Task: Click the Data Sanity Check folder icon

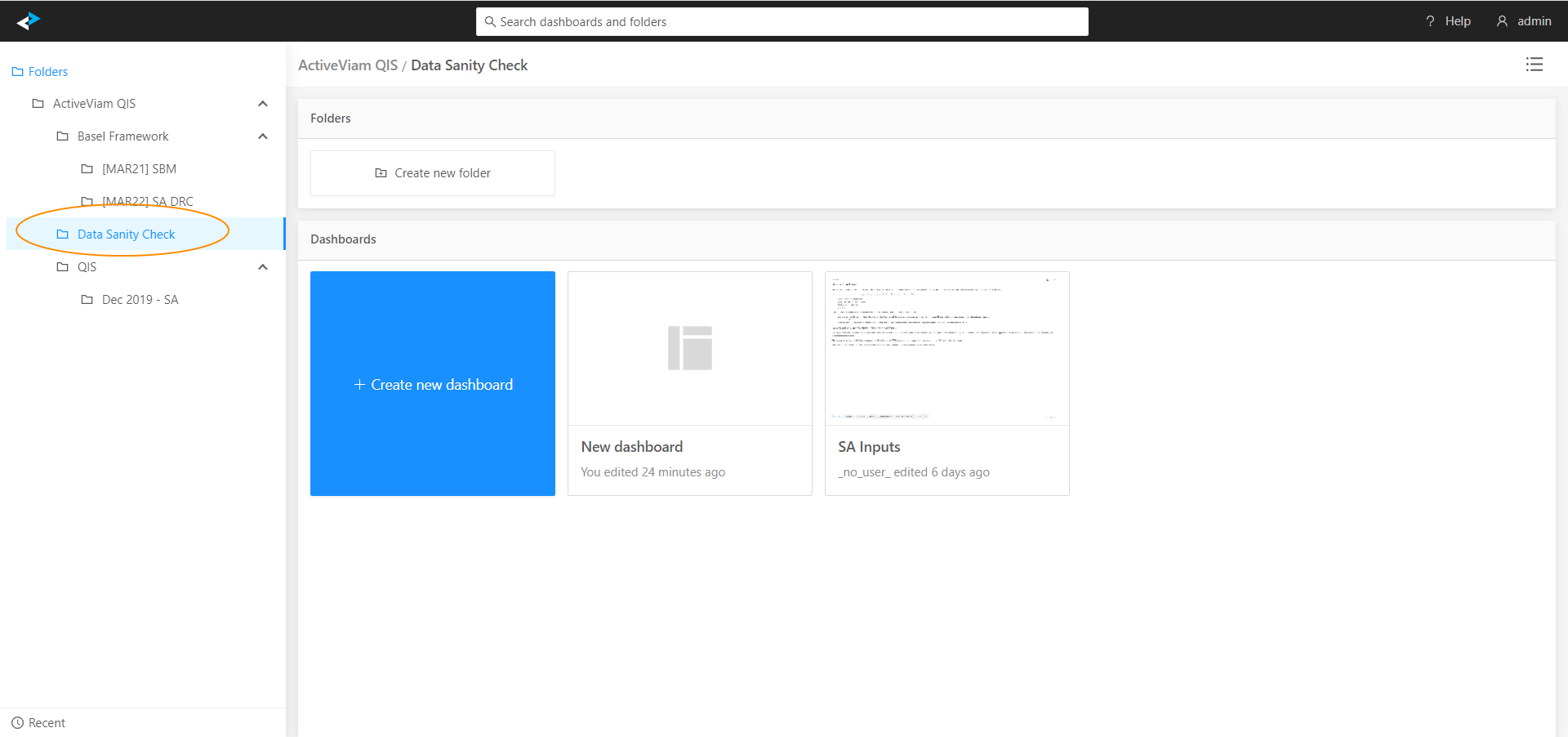Action: [x=62, y=234]
